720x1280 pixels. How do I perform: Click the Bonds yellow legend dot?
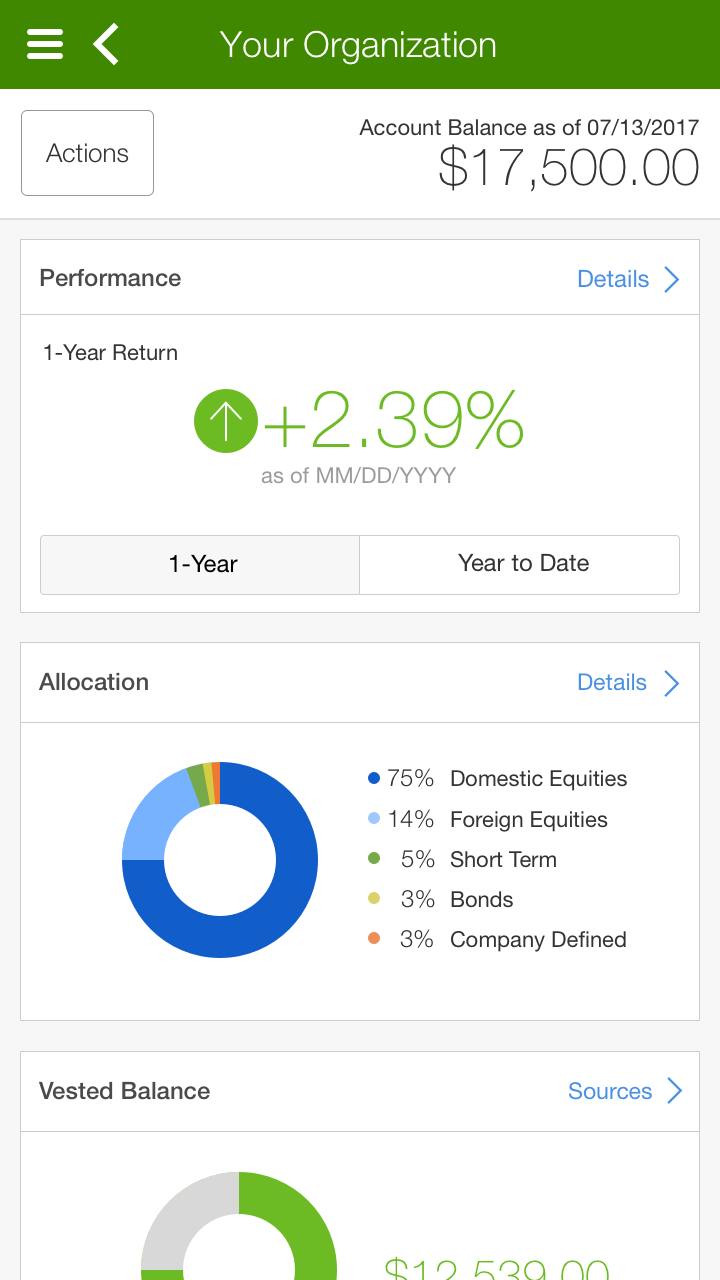pos(374,899)
